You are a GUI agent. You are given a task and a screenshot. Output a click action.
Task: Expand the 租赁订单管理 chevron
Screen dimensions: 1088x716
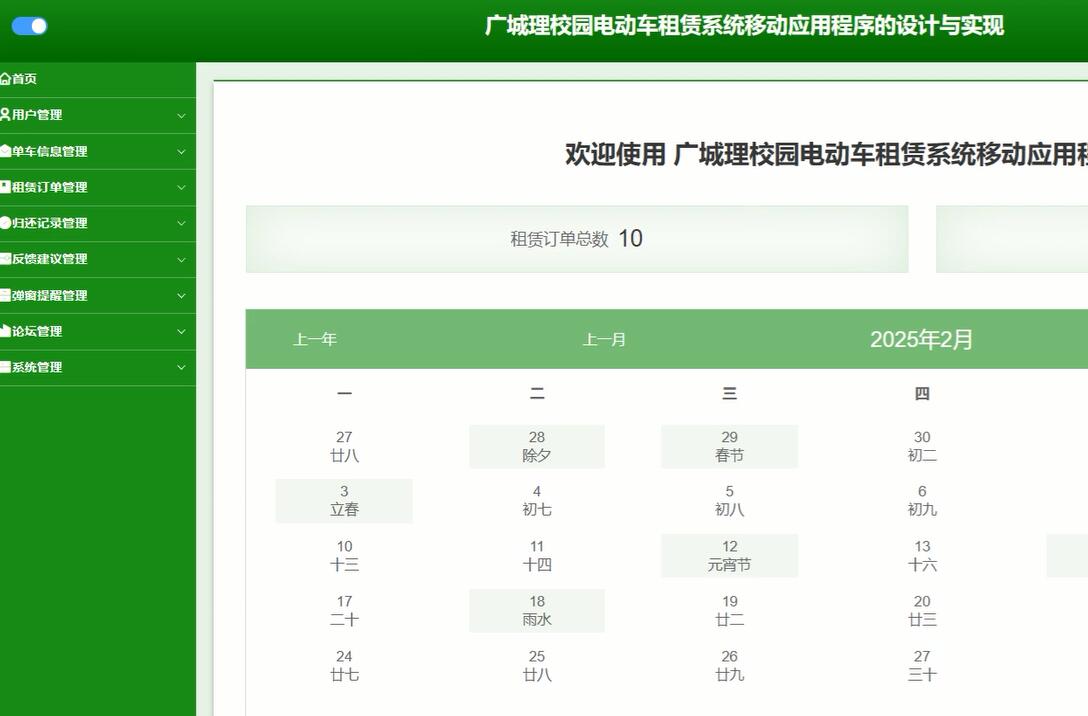(181, 187)
